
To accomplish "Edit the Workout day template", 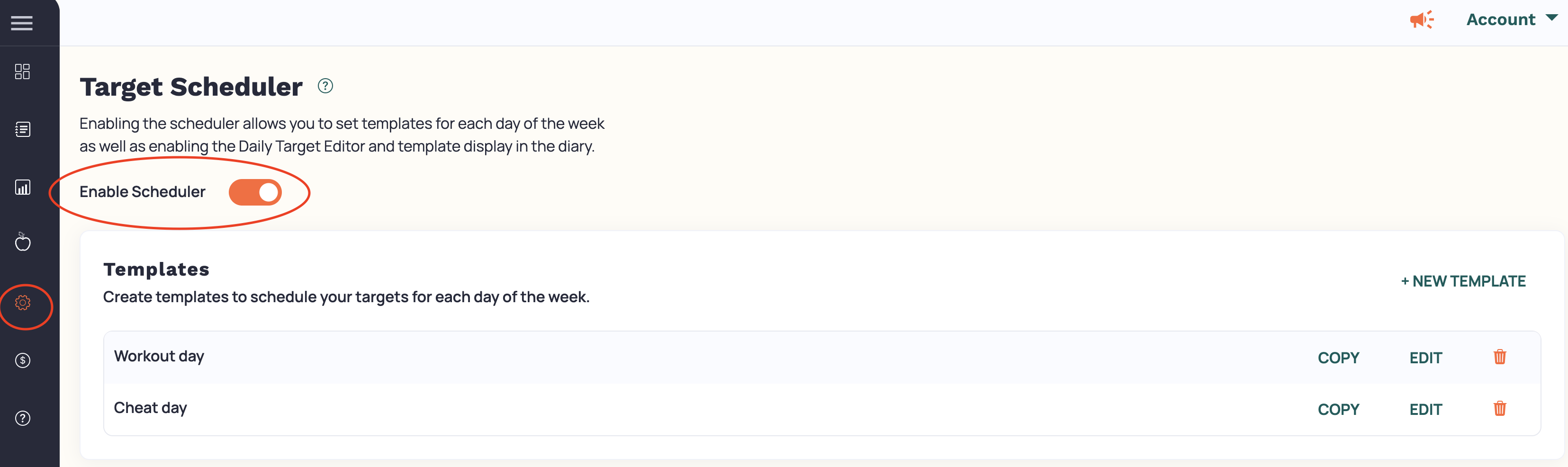I will pos(1425,358).
